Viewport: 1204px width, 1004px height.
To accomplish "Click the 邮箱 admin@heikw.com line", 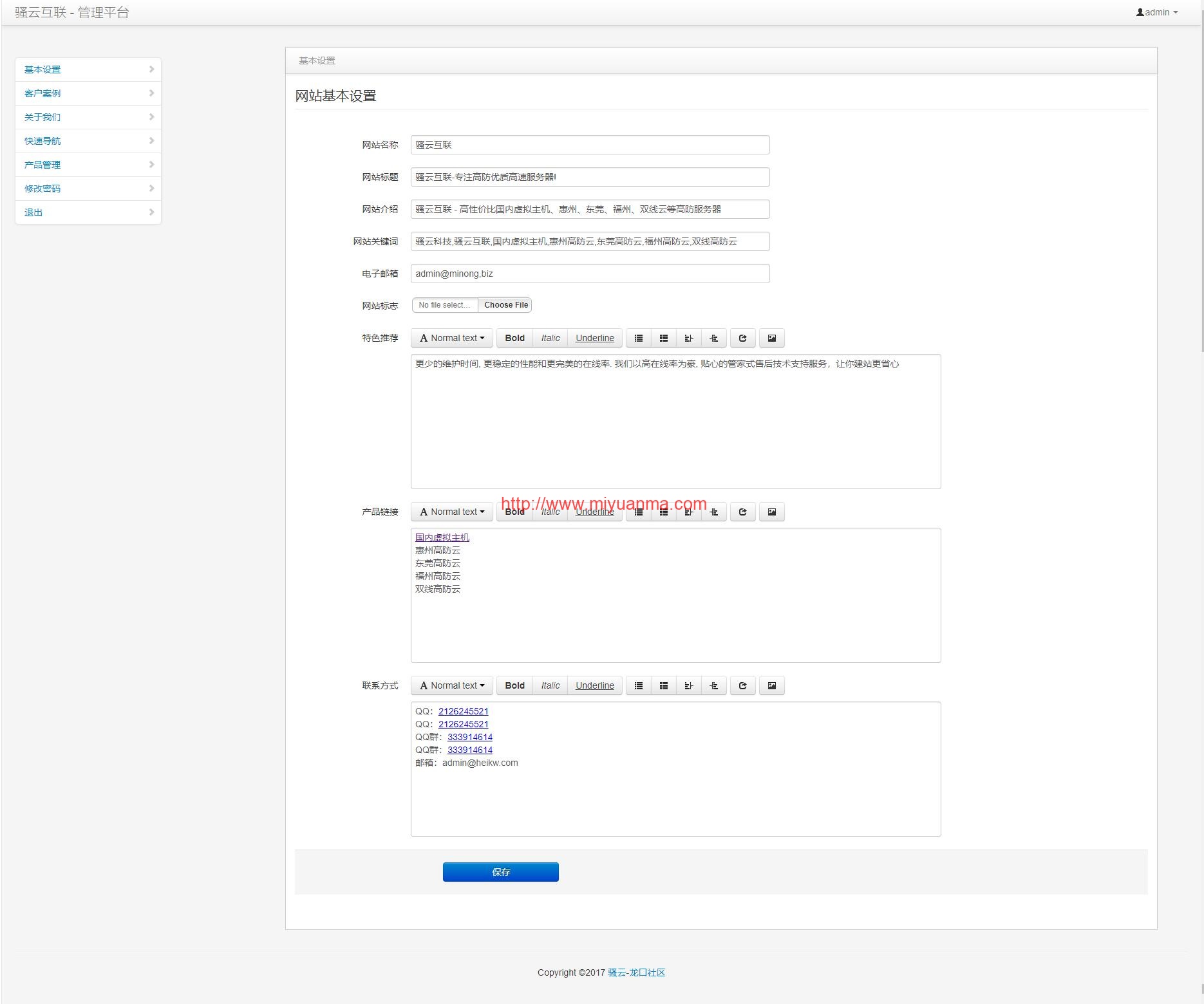I will click(467, 763).
